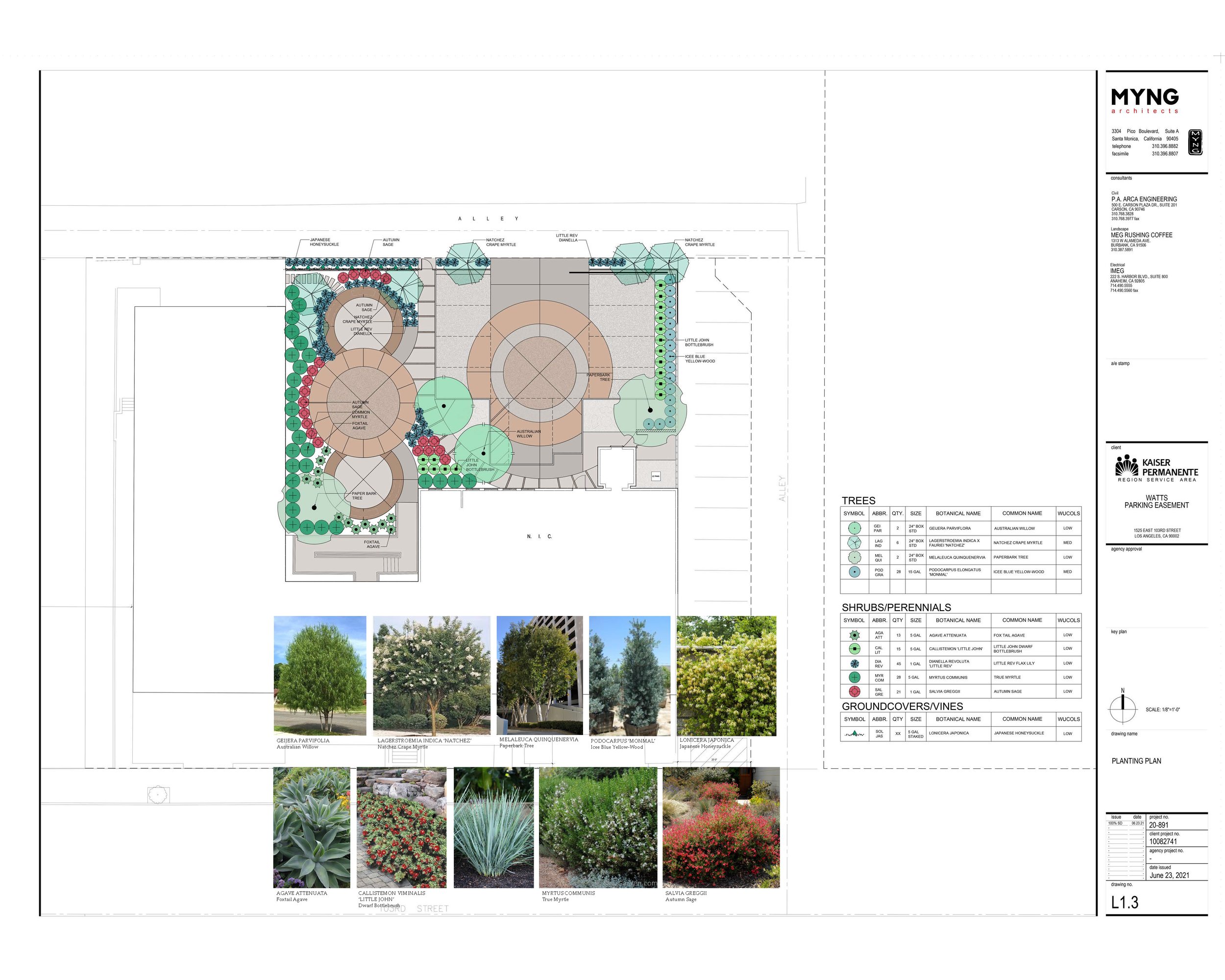Viewport: 1225px width, 980px height.
Task: Click the MEG RUSHING COFFEE landscape consultant name
Action: [x=1142, y=235]
